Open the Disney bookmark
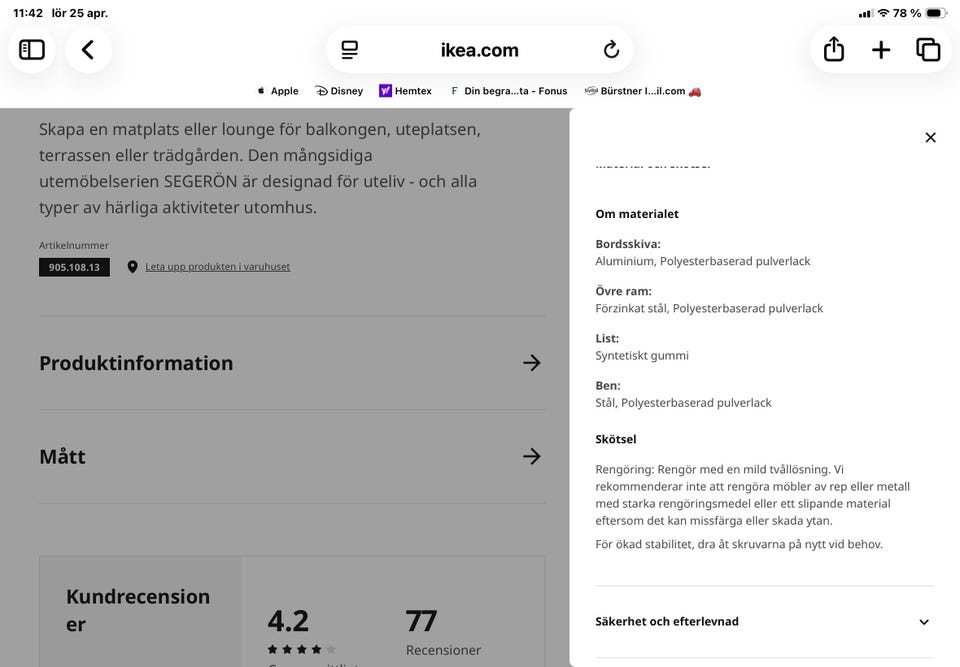 click(339, 91)
